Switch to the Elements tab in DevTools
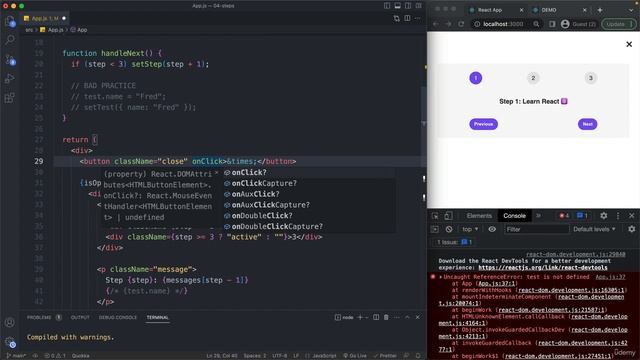 [479, 216]
